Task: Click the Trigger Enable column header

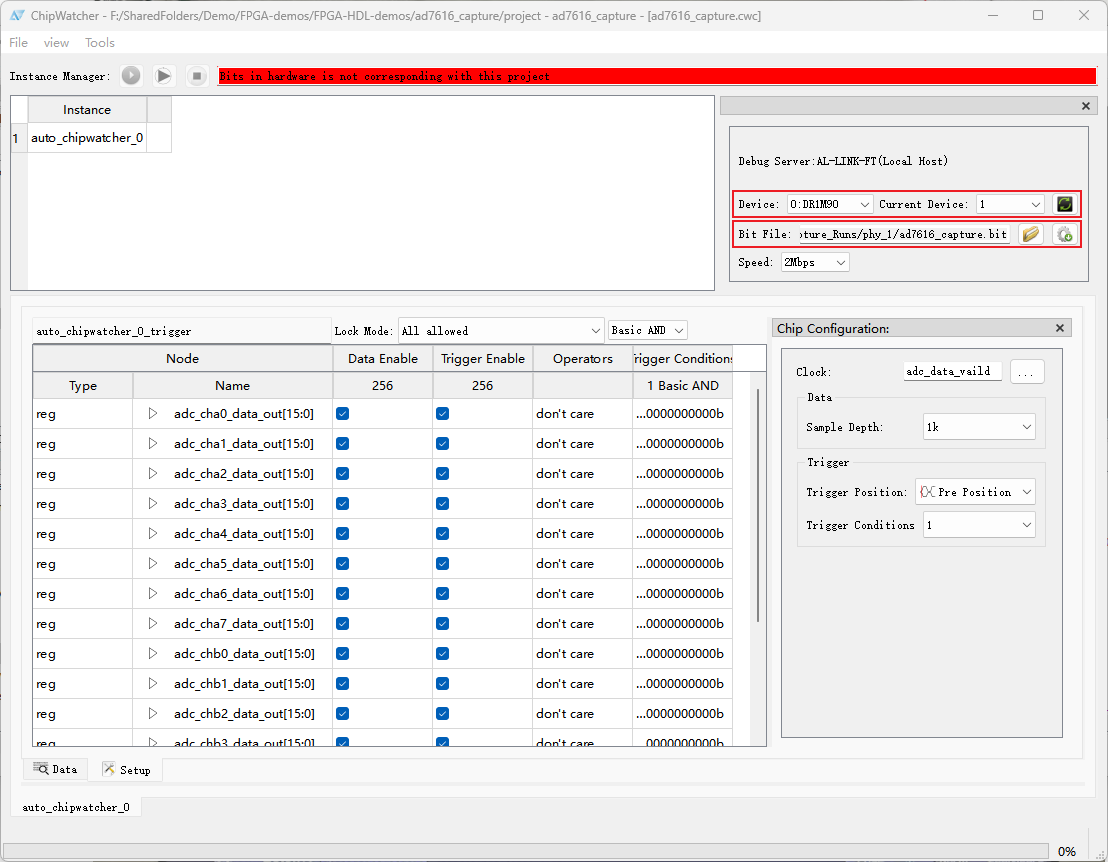Action: pos(483,358)
